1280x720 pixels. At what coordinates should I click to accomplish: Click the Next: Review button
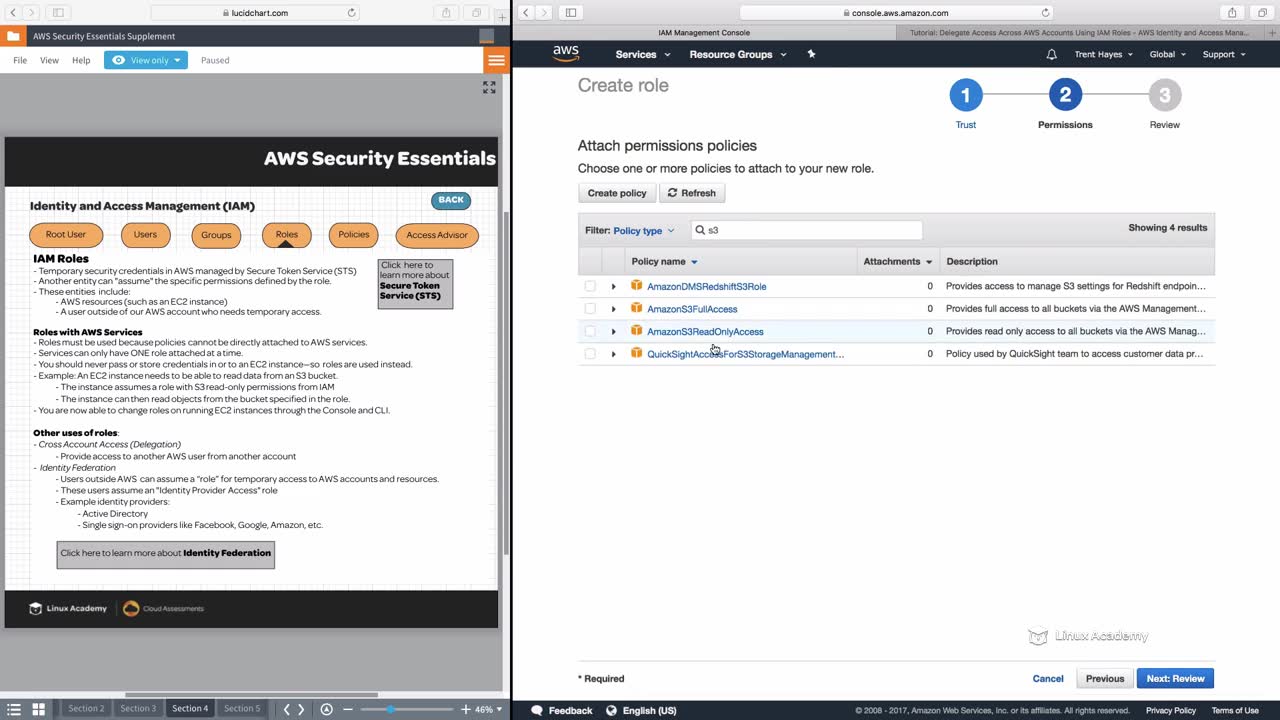(x=1175, y=679)
